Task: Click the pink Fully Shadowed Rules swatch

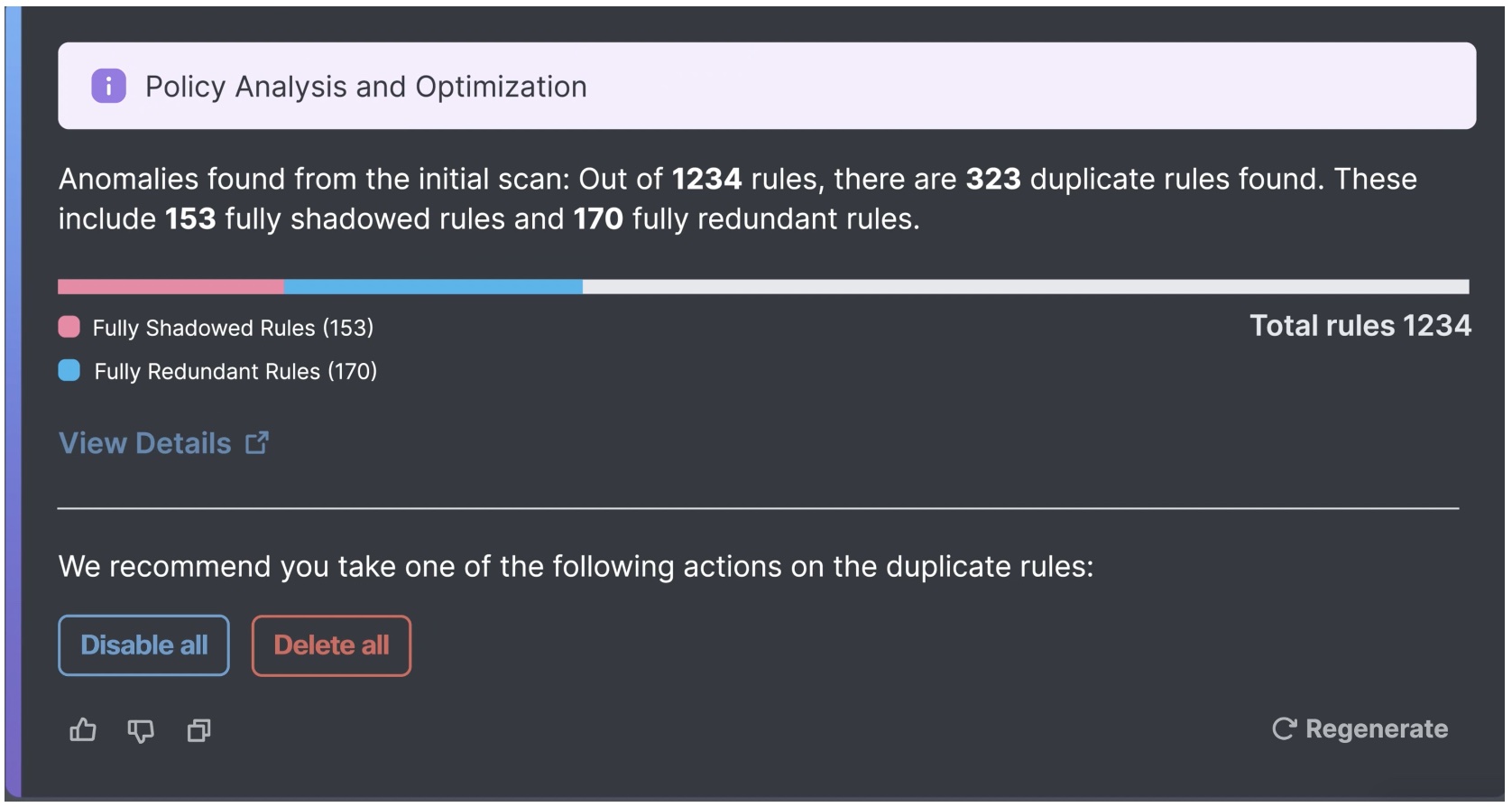Action: tap(69, 327)
